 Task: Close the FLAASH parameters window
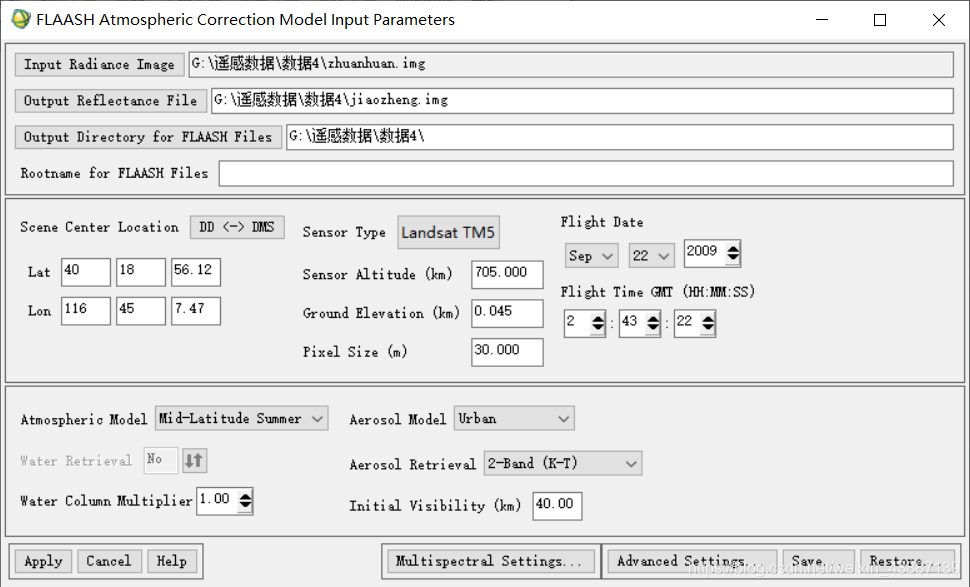tap(938, 20)
